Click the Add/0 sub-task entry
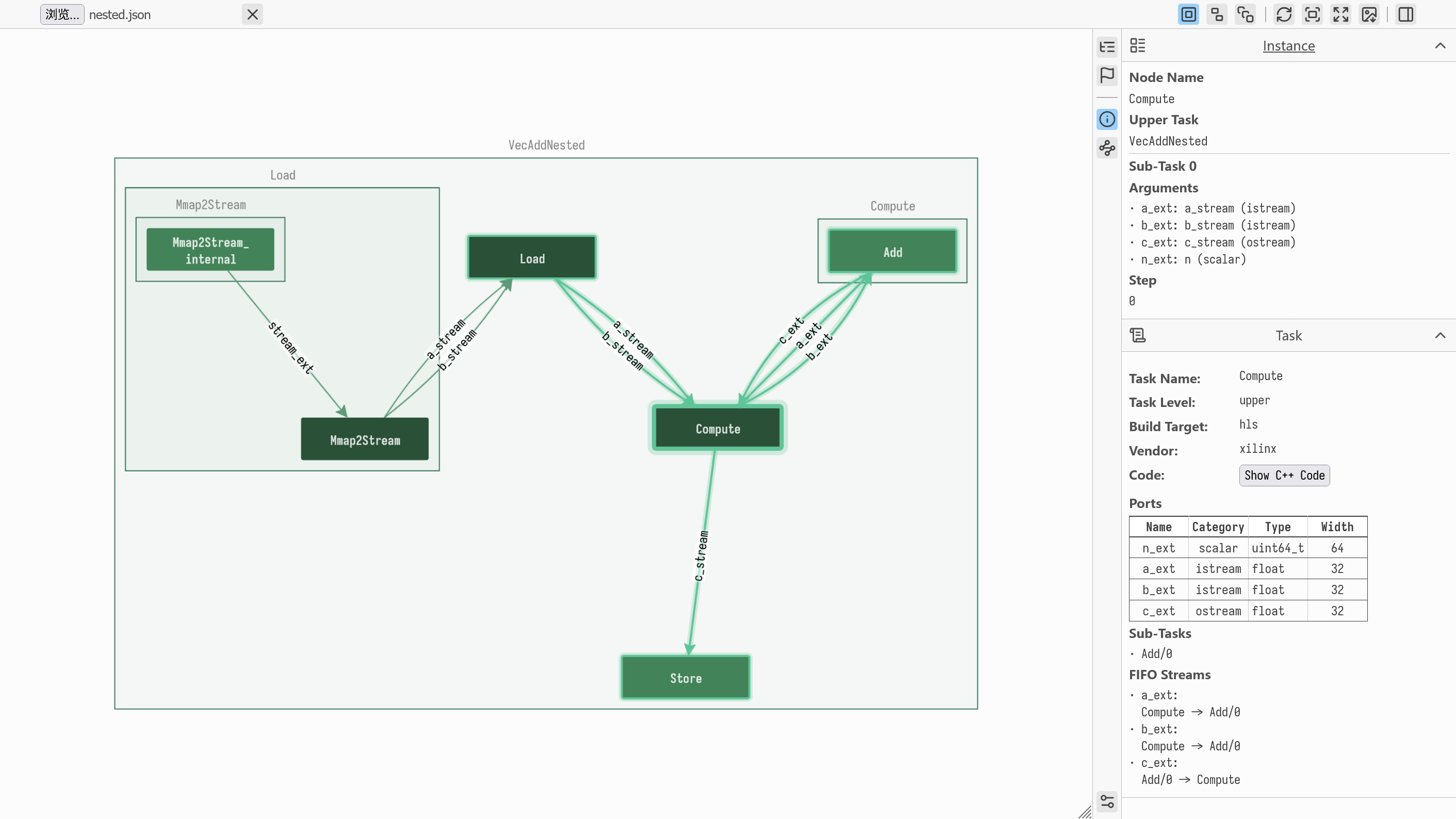The image size is (1456, 819). (1156, 654)
